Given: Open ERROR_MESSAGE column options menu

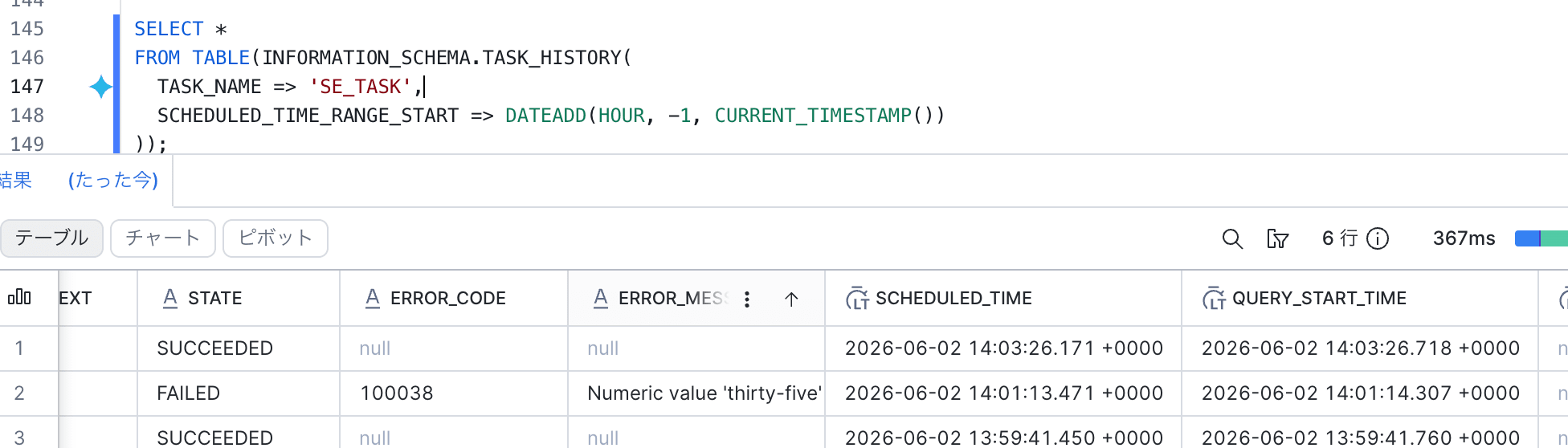Looking at the screenshot, I should [747, 299].
